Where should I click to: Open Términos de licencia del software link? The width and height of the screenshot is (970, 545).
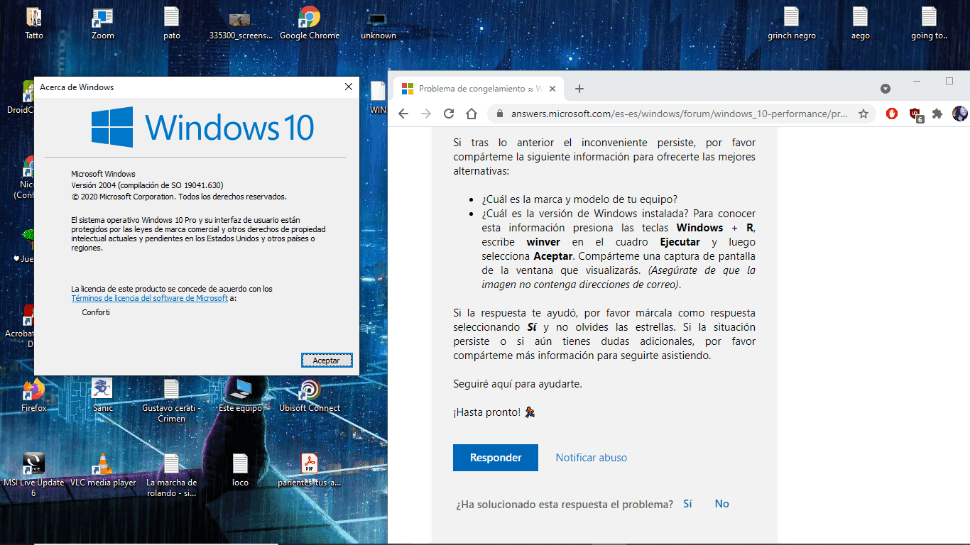point(149,298)
